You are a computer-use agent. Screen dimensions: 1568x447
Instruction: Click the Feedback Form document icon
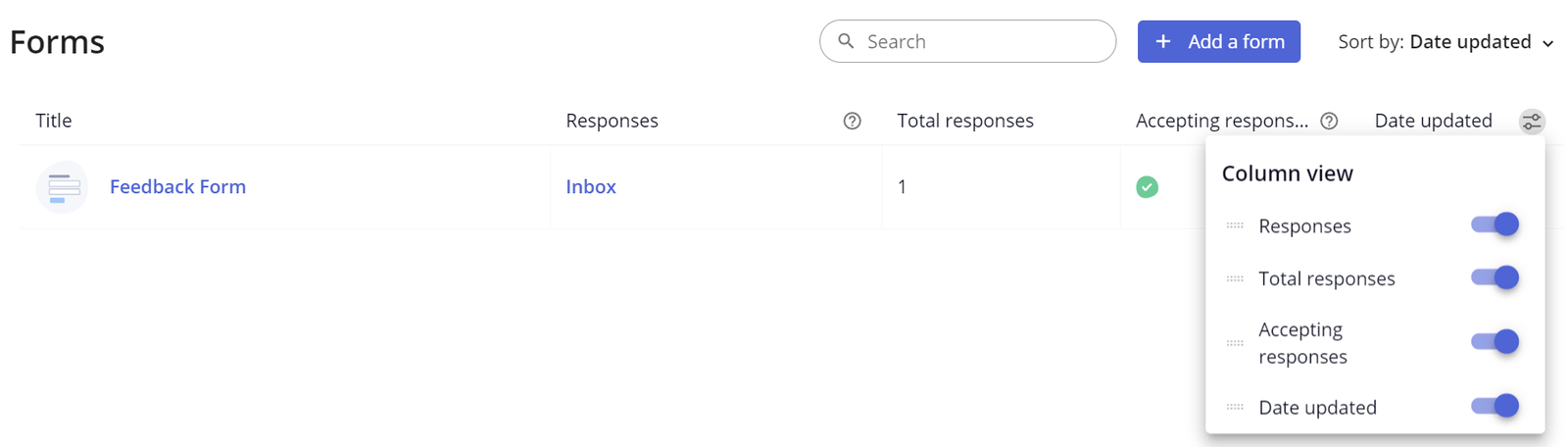[63, 187]
